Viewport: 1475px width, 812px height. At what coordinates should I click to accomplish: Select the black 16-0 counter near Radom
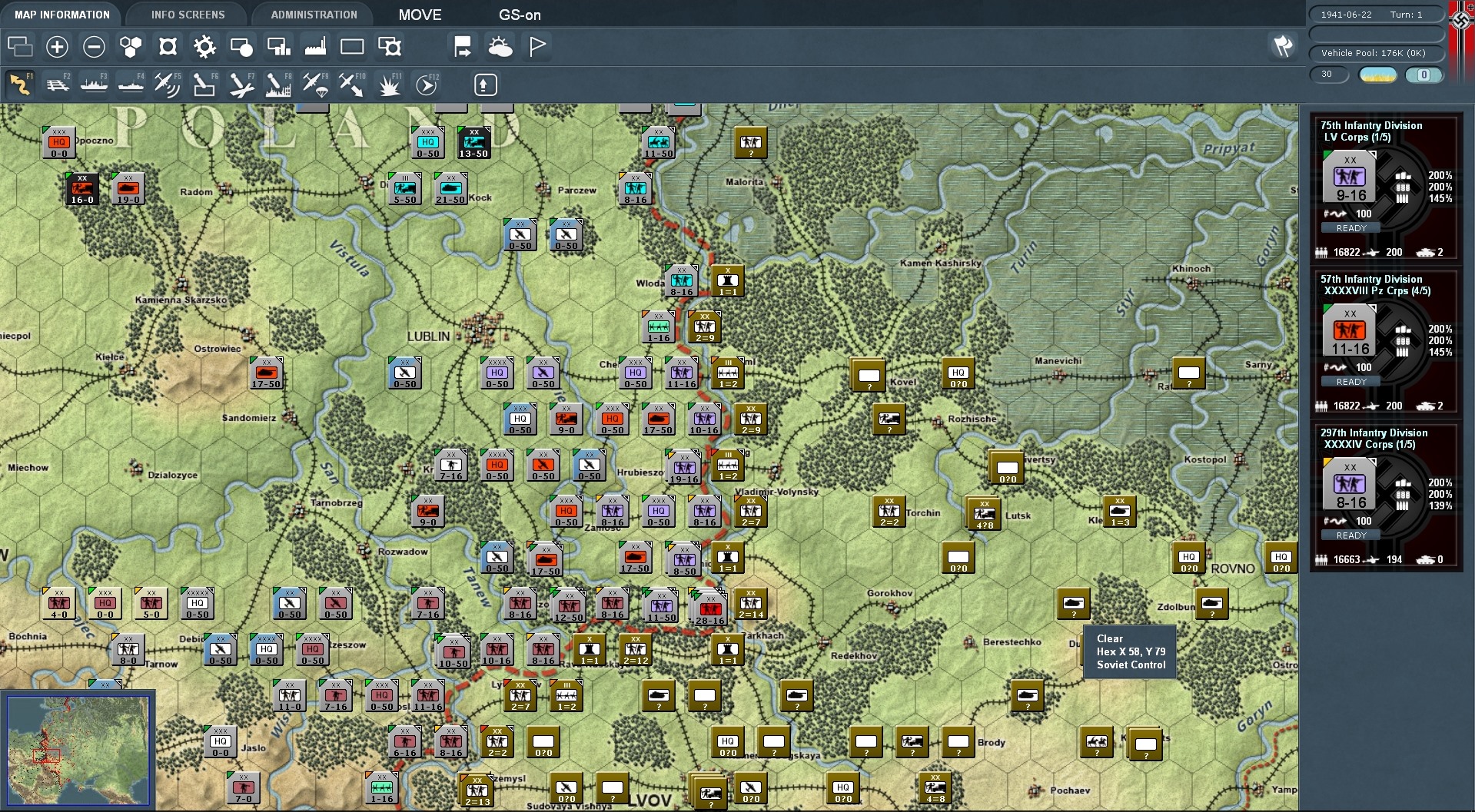[82, 189]
